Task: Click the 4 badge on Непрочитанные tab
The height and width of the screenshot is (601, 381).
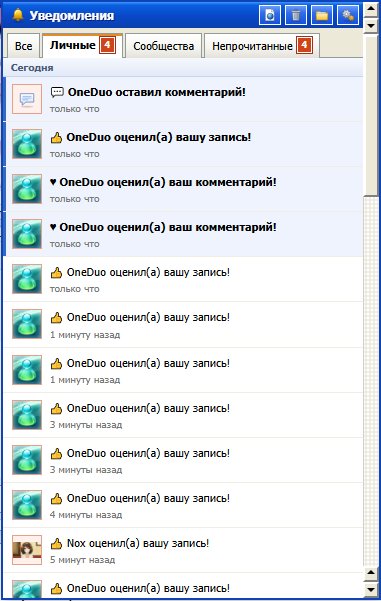Action: [304, 45]
